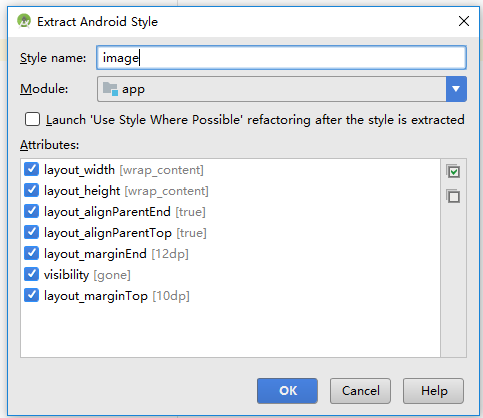Click the OK button
This screenshot has width=483, height=418.
click(287, 391)
